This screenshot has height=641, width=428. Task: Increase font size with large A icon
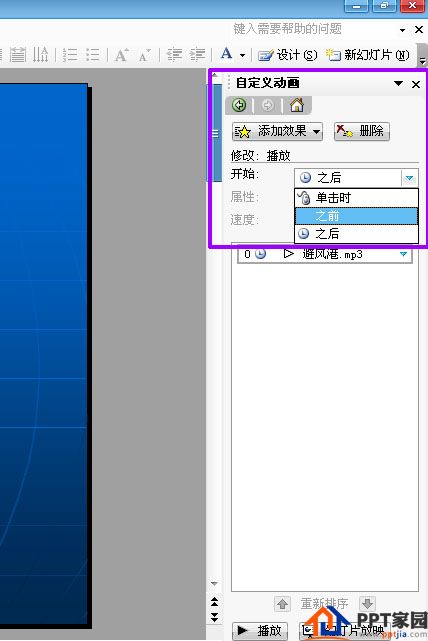click(x=122, y=54)
